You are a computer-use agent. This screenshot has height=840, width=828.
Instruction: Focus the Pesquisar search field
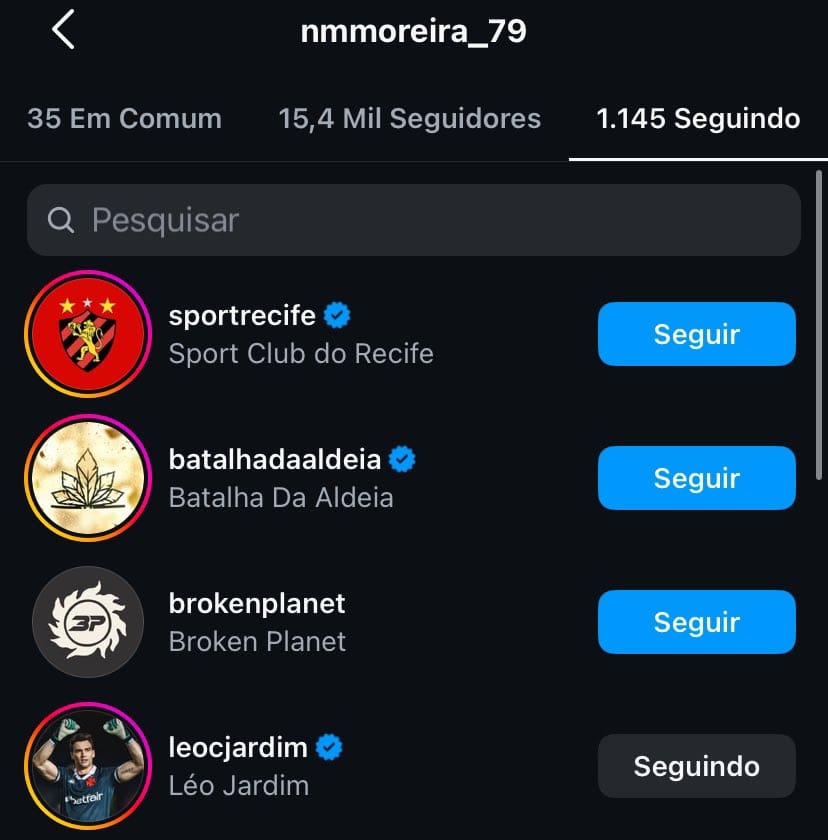tap(430, 220)
